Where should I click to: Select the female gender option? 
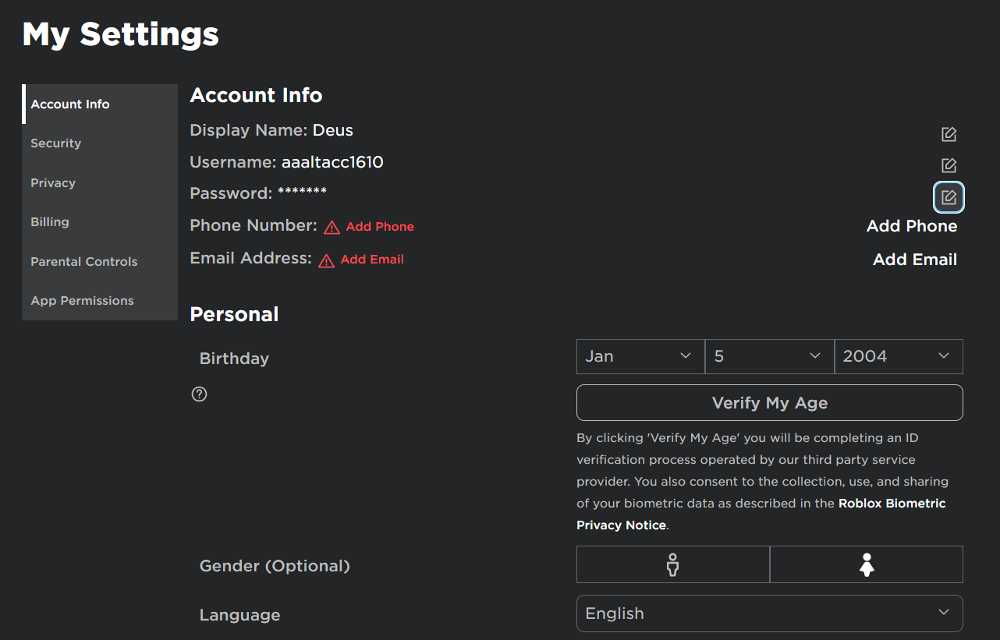point(866,564)
